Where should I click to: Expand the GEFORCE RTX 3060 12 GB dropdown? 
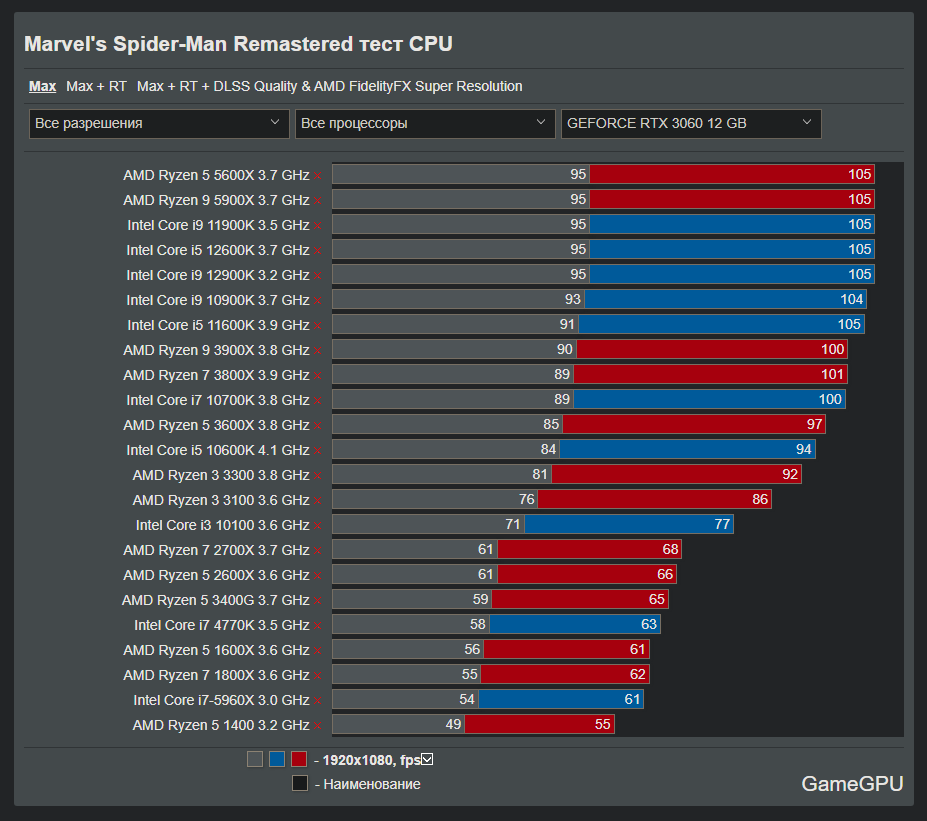pos(691,124)
